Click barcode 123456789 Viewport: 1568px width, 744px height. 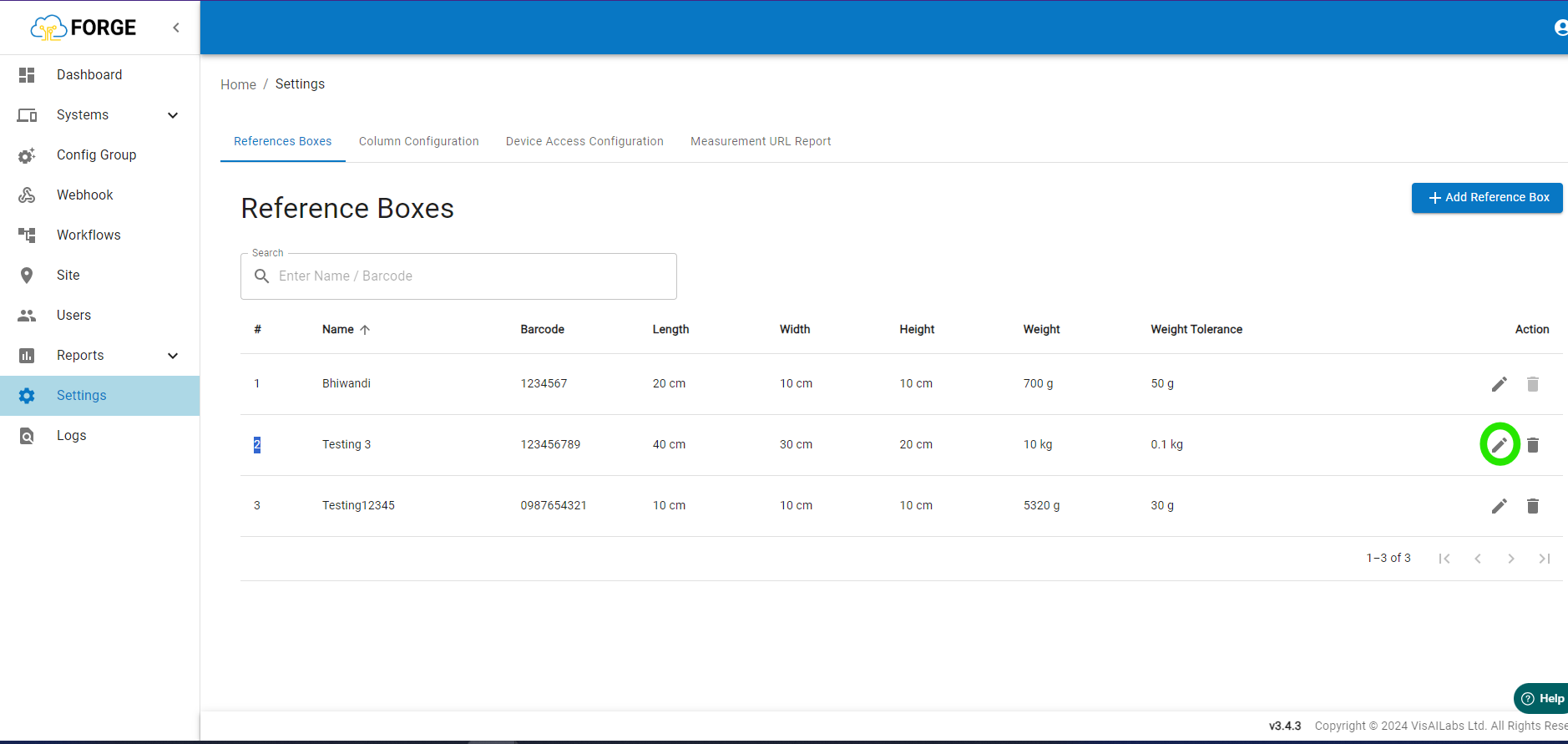pos(550,445)
